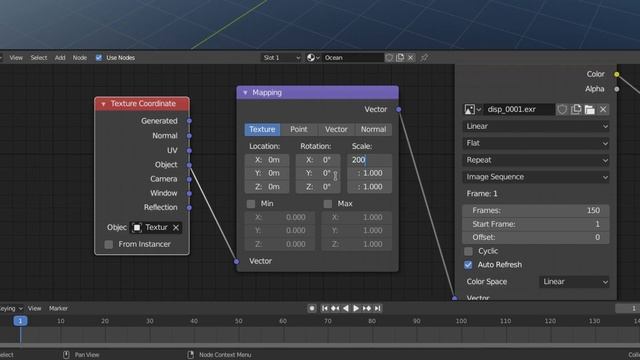Unlink the disp_0001.exr image with X

click(x=603, y=109)
